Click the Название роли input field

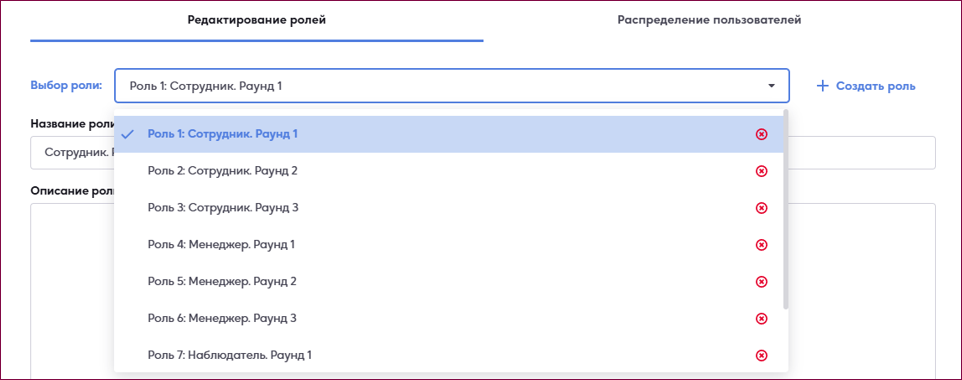point(483,153)
